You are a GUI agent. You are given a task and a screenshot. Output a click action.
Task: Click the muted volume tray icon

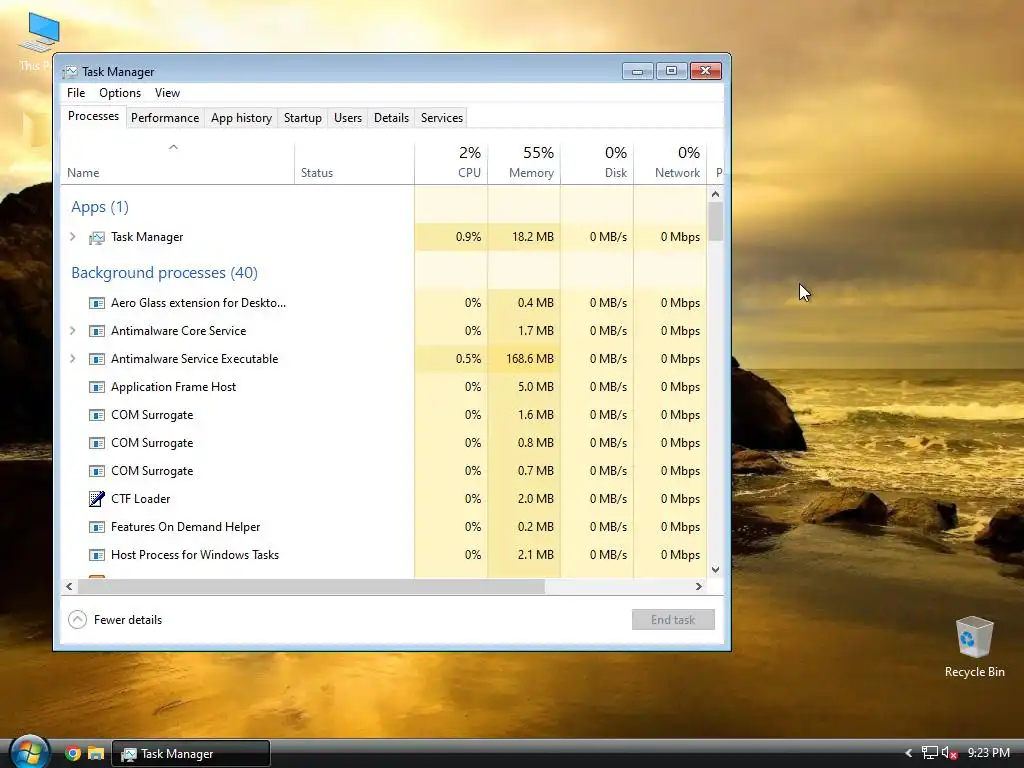(x=949, y=753)
